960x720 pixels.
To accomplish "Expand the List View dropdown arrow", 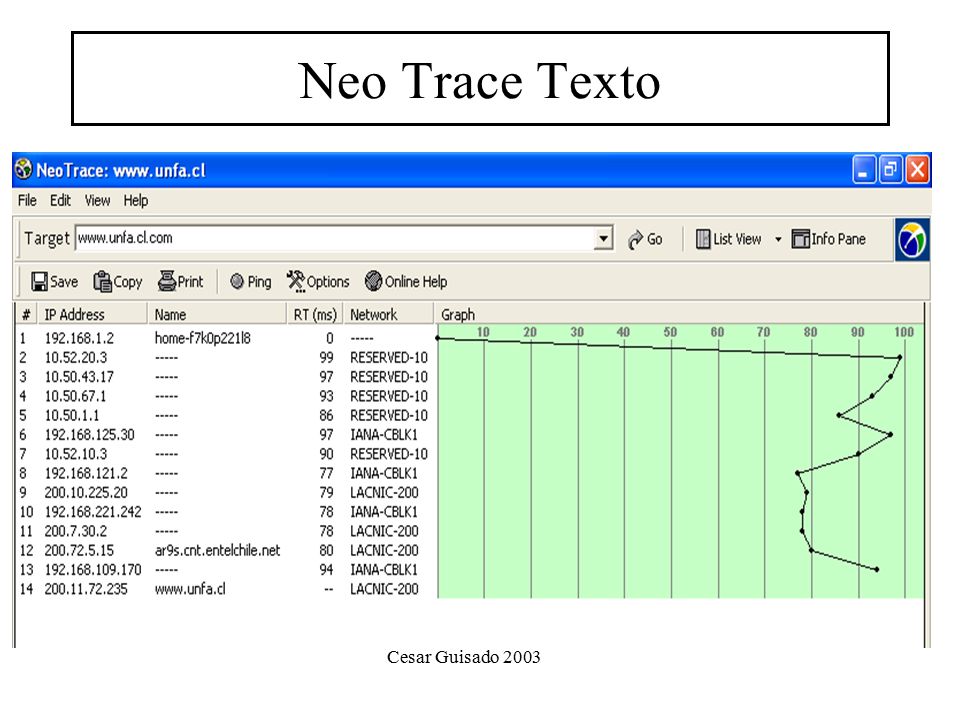I will [778, 239].
